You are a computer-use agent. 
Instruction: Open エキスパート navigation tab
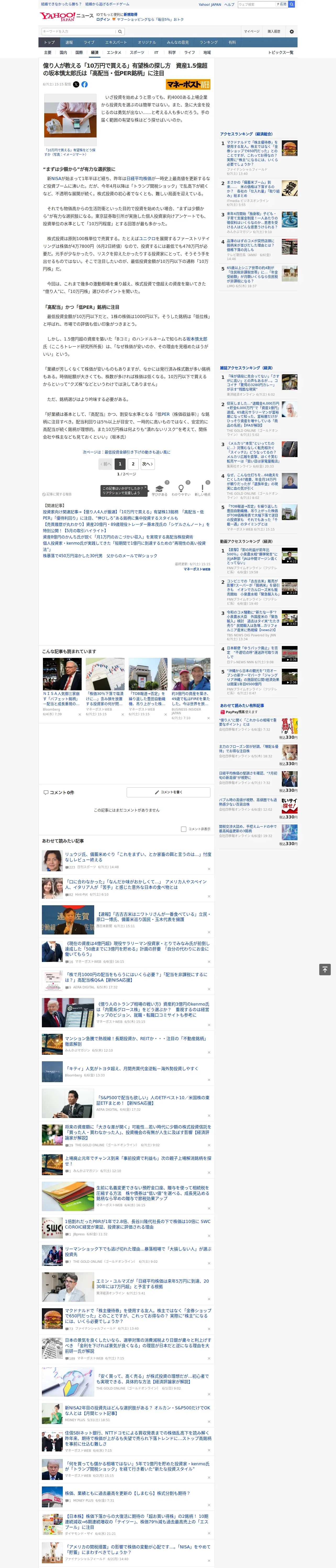click(116, 43)
